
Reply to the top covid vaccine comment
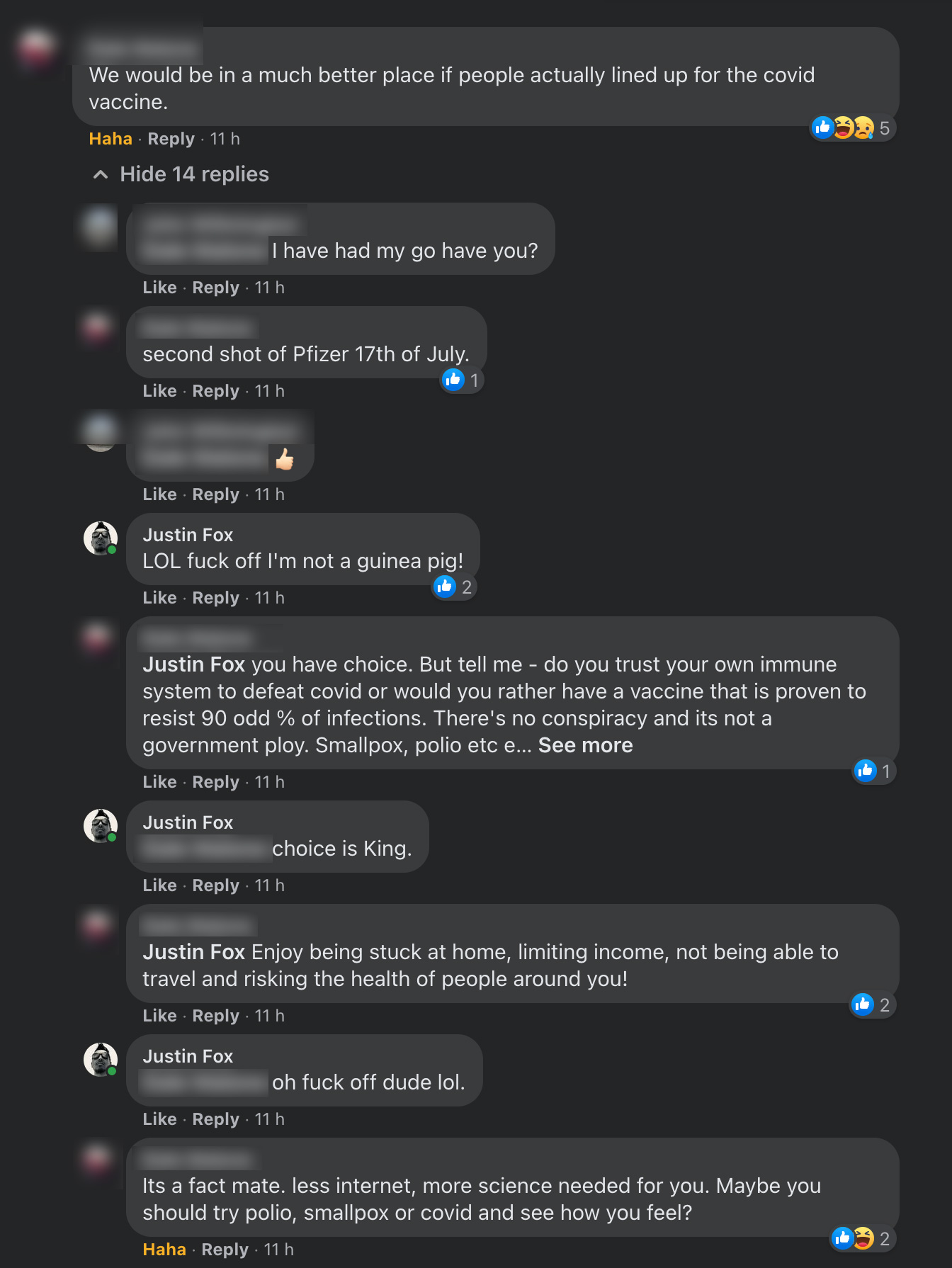pos(171,139)
